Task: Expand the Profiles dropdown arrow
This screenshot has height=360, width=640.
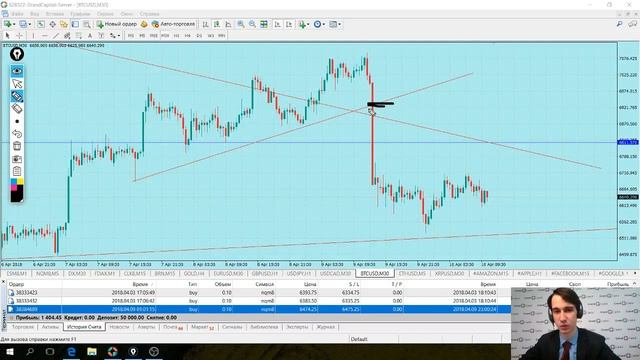Action: click(x=30, y=24)
